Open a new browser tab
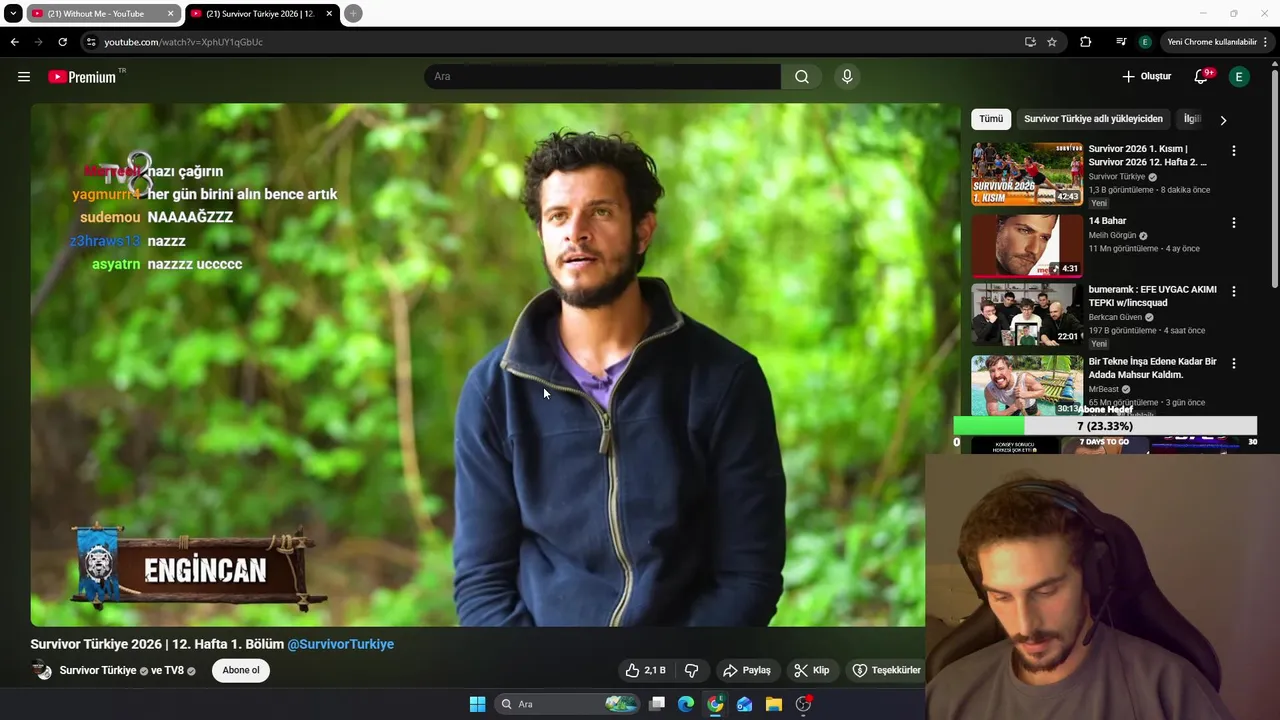Screen dimensions: 1280x720 (353, 14)
